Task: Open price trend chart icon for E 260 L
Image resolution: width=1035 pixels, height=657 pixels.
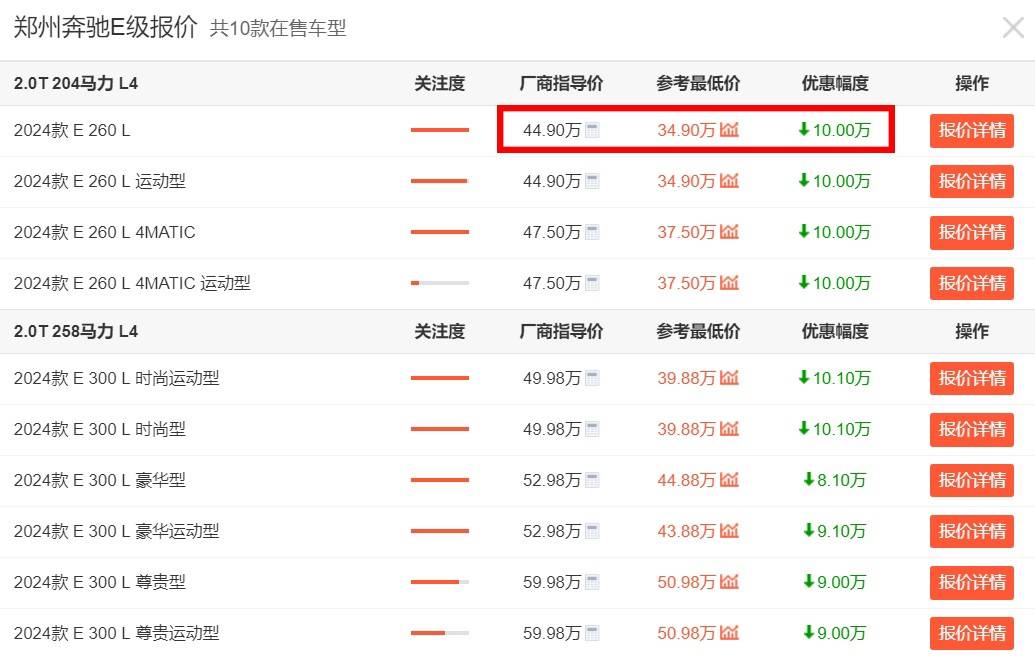Action: coord(729,130)
